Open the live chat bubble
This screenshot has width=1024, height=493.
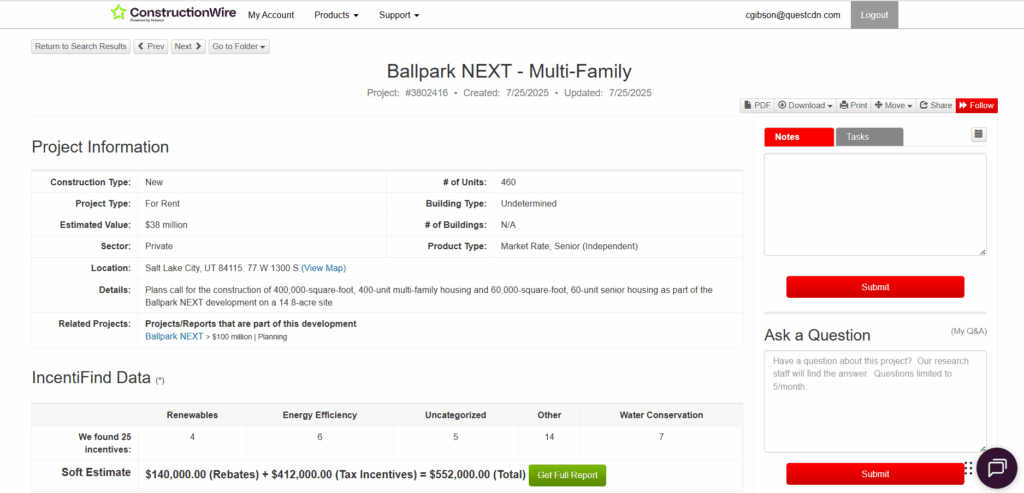pos(996,468)
